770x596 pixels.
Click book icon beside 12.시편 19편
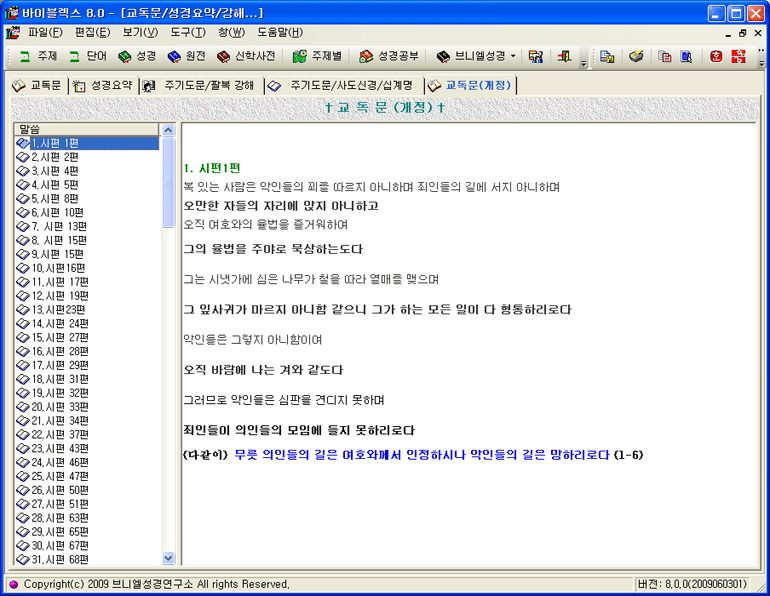pos(23,296)
